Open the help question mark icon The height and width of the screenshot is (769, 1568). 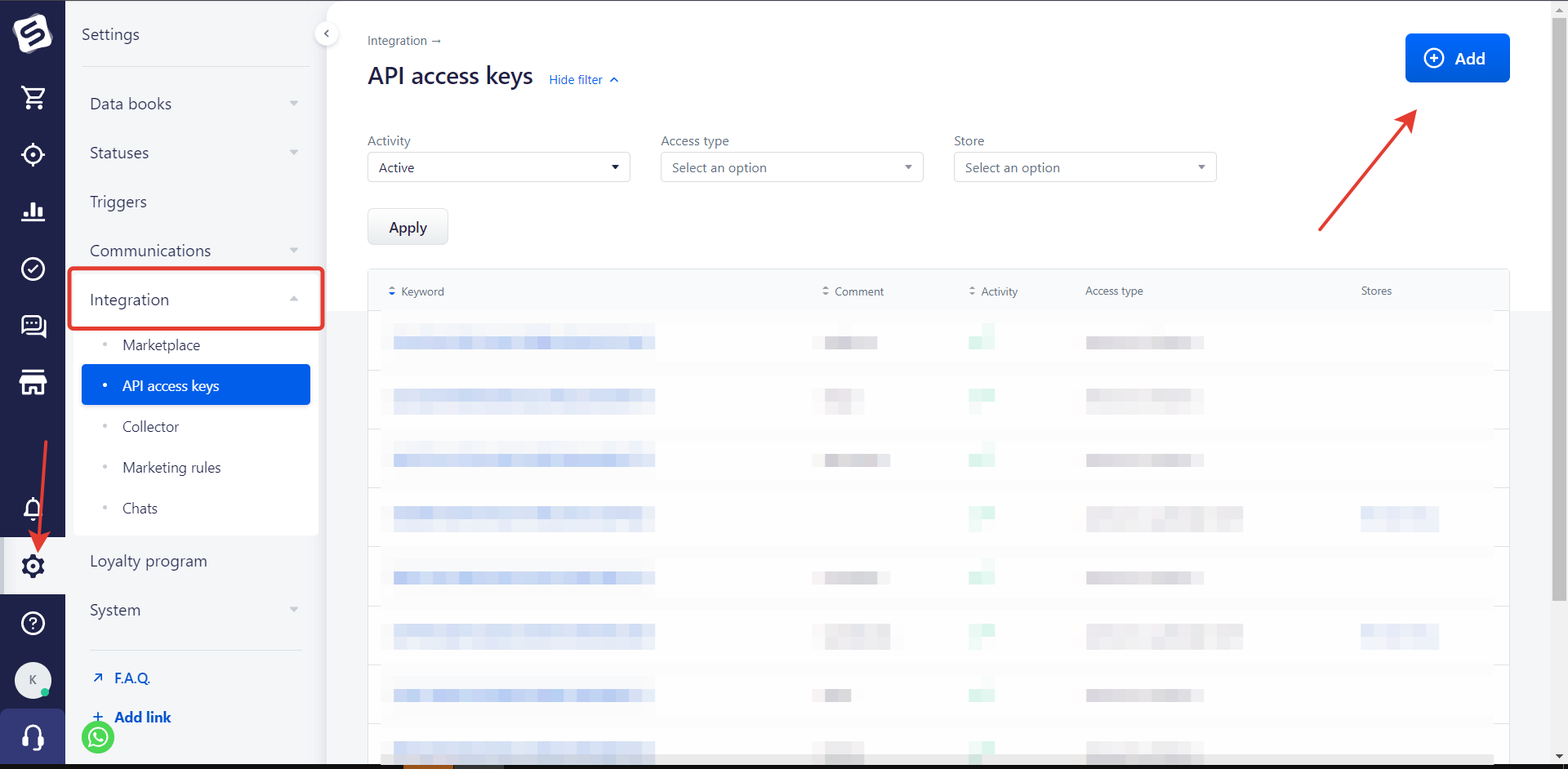[x=33, y=623]
